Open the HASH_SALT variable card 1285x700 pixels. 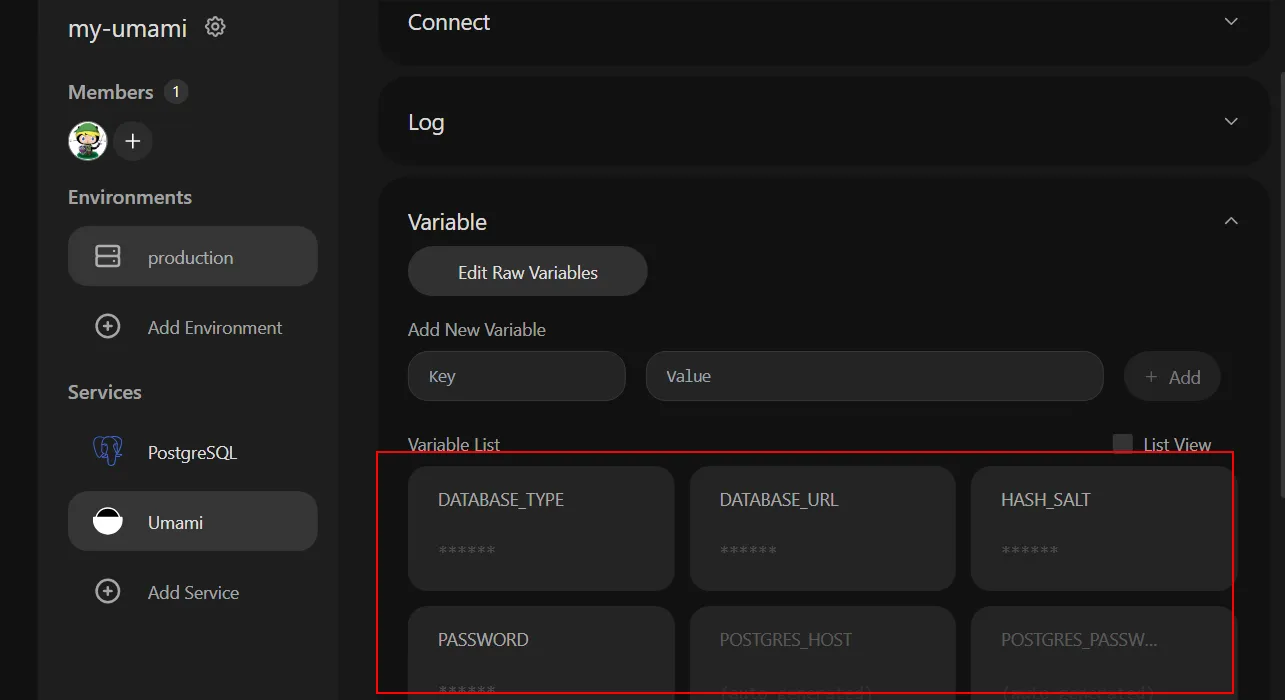click(x=1103, y=528)
